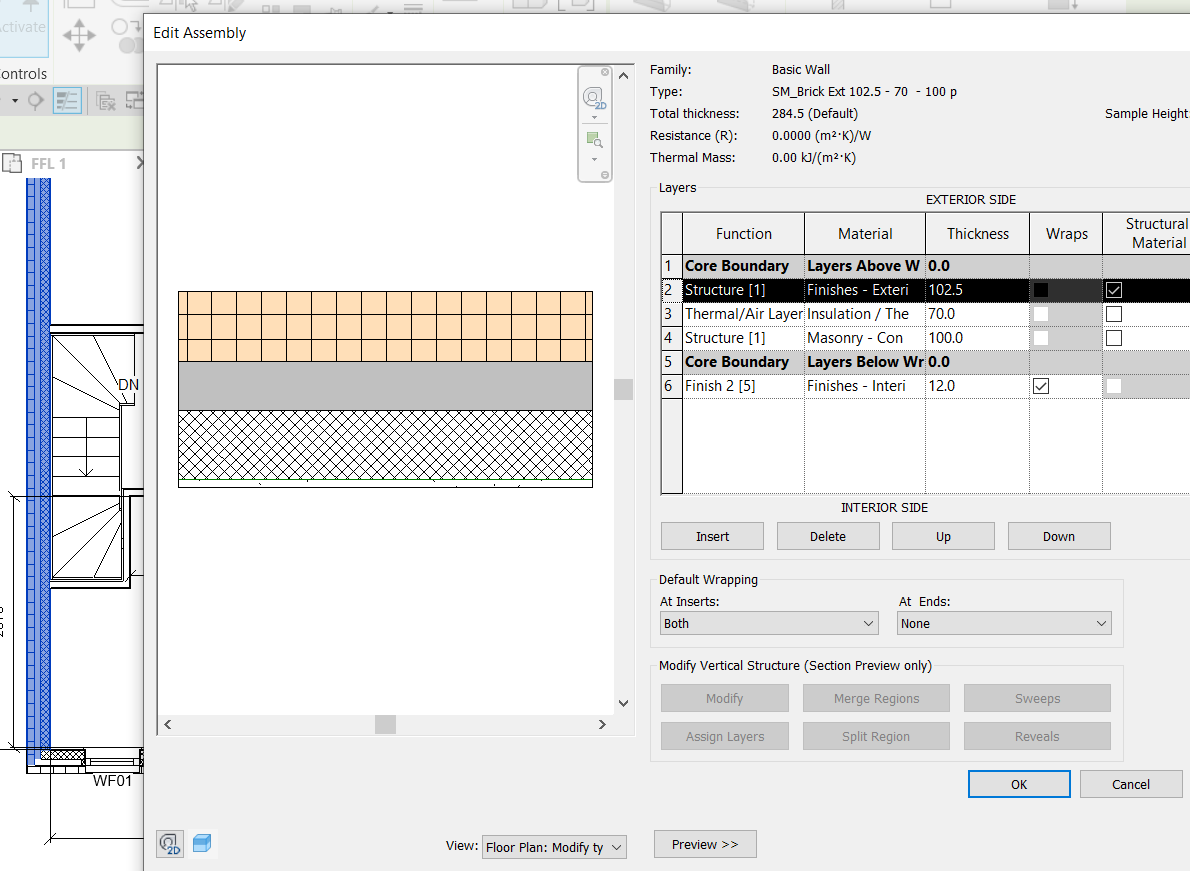
Task: Open the At Inserts wrapping dropdown
Action: (768, 622)
